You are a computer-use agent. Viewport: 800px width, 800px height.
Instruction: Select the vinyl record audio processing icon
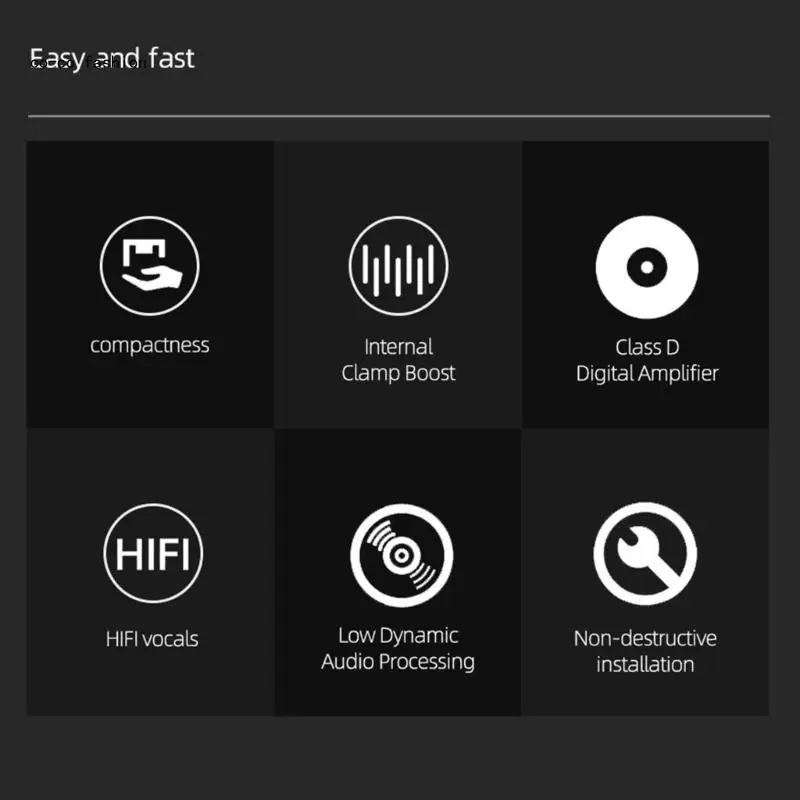402,555
